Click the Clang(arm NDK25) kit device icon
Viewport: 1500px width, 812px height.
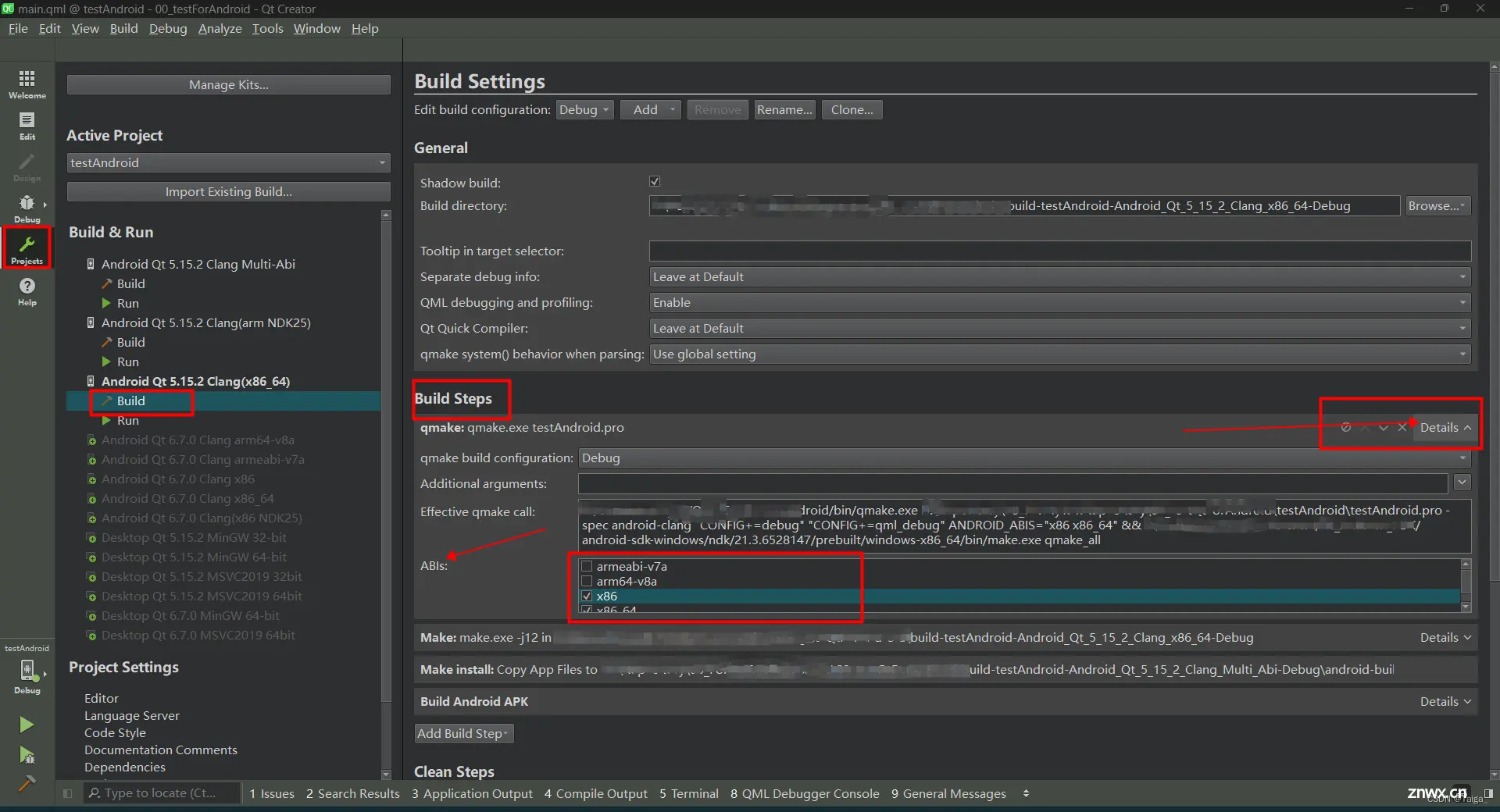point(91,322)
